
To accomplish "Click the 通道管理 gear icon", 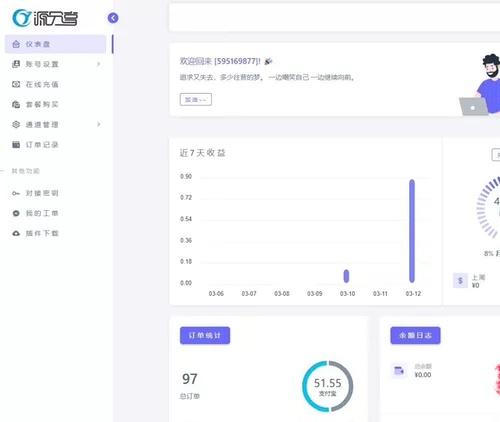I will pos(16,124).
